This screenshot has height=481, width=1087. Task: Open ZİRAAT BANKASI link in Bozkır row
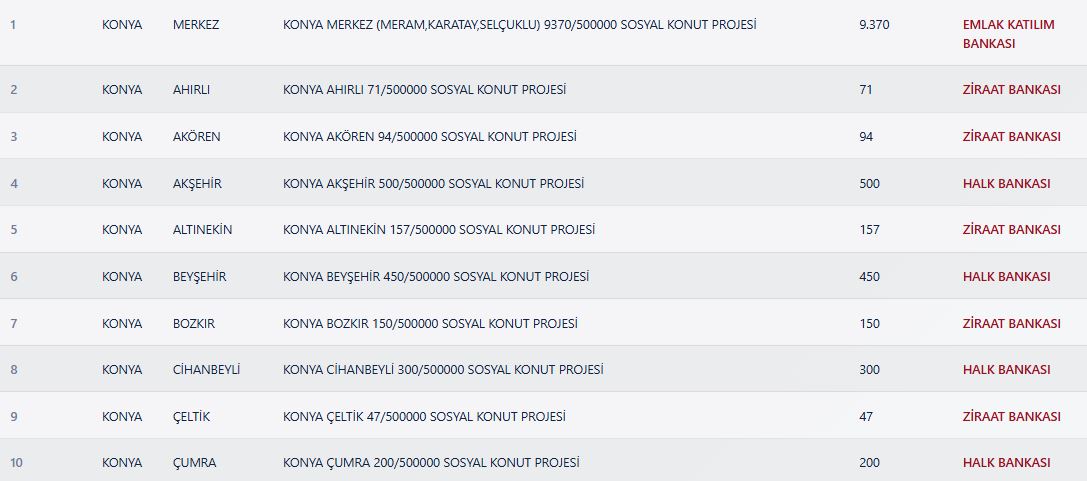[1011, 324]
